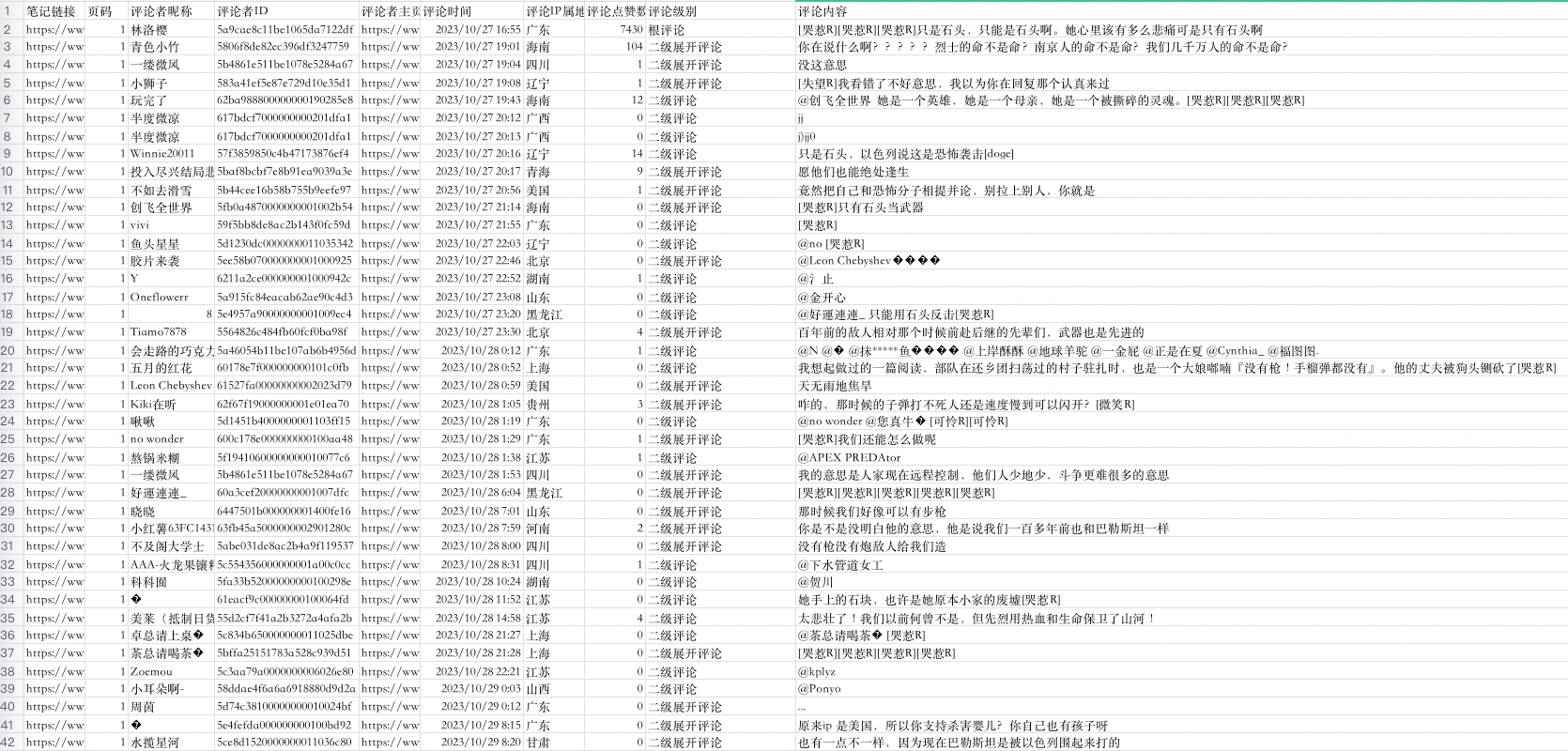Click like count cell 7430

tap(615, 29)
